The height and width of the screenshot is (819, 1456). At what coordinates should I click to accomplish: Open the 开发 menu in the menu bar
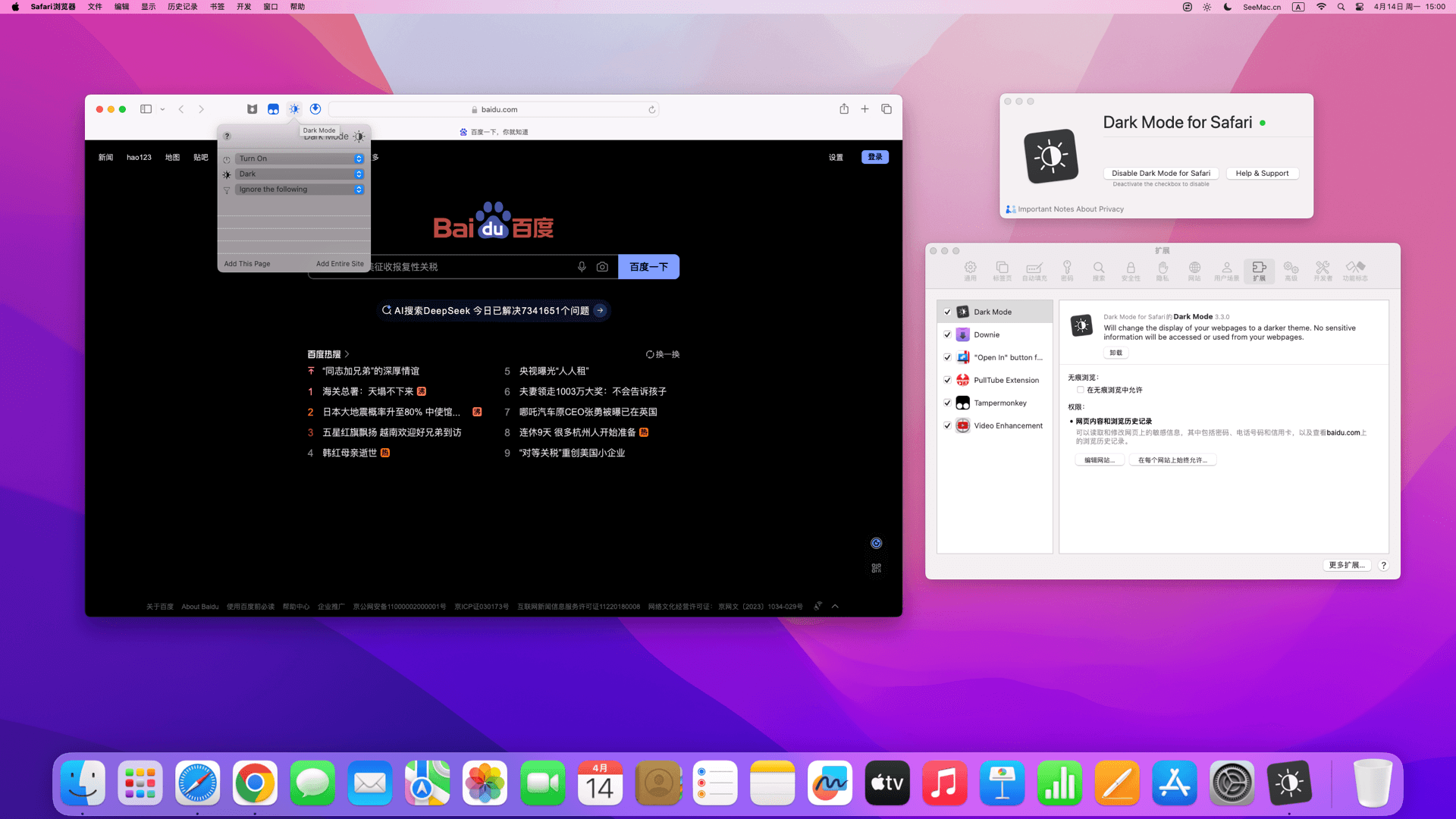[243, 7]
